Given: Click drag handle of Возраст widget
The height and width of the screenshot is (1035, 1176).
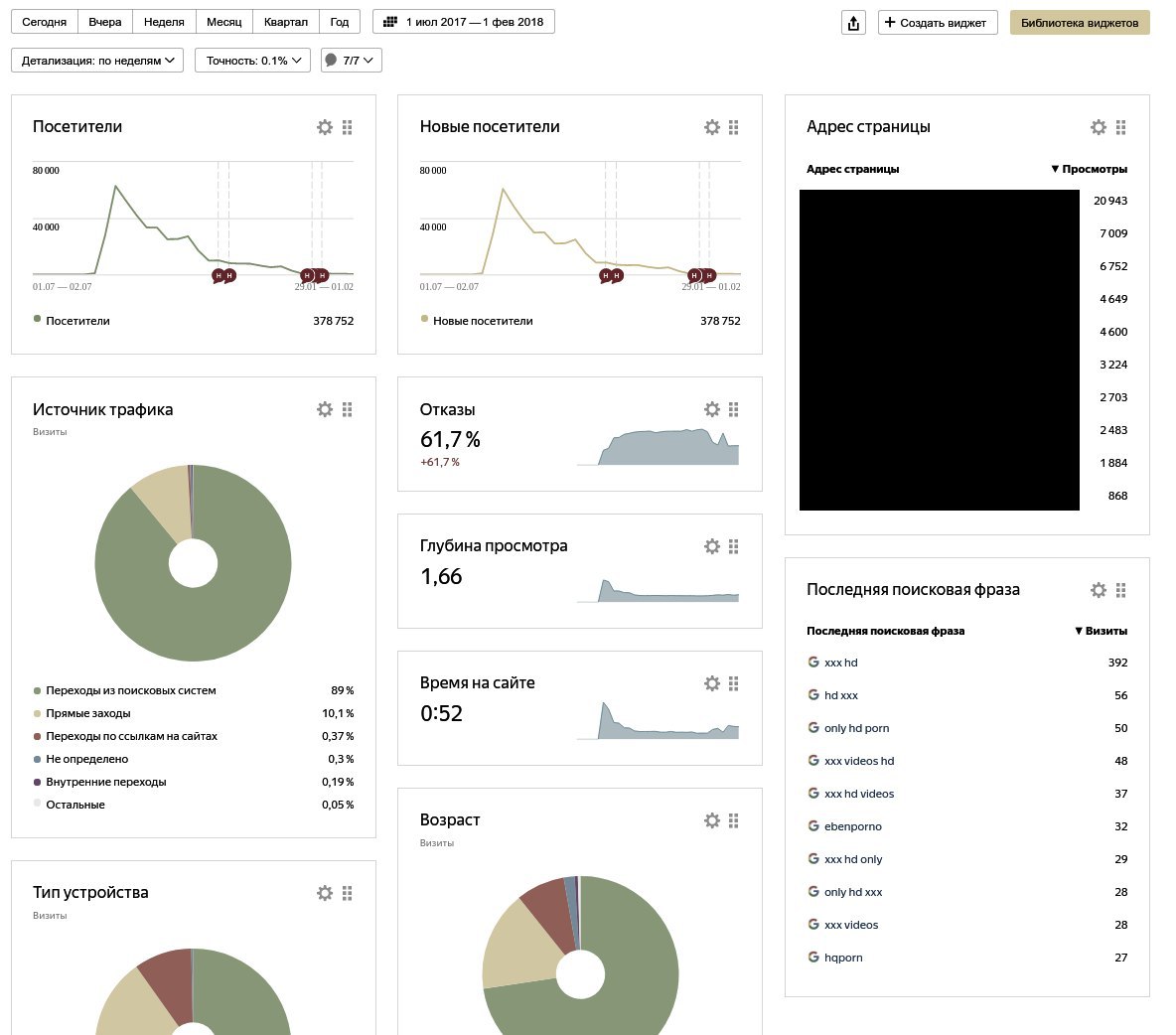Looking at the screenshot, I should (x=733, y=820).
